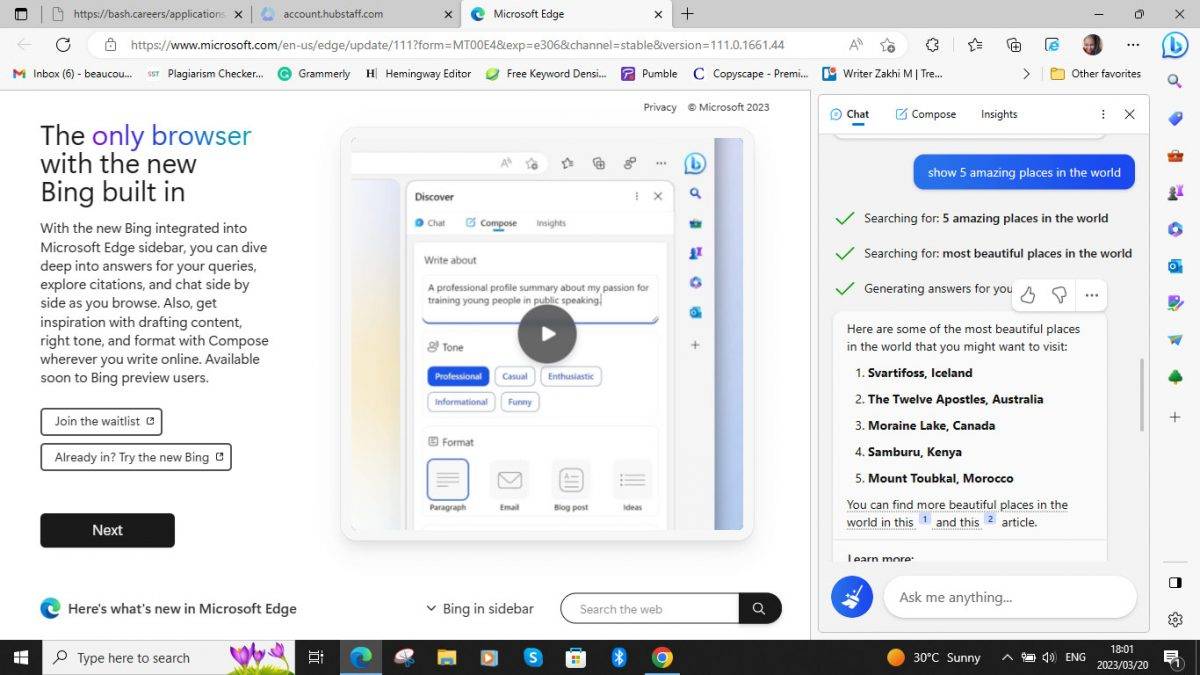Switch to the Insights tab
1200x675 pixels.
(x=998, y=114)
